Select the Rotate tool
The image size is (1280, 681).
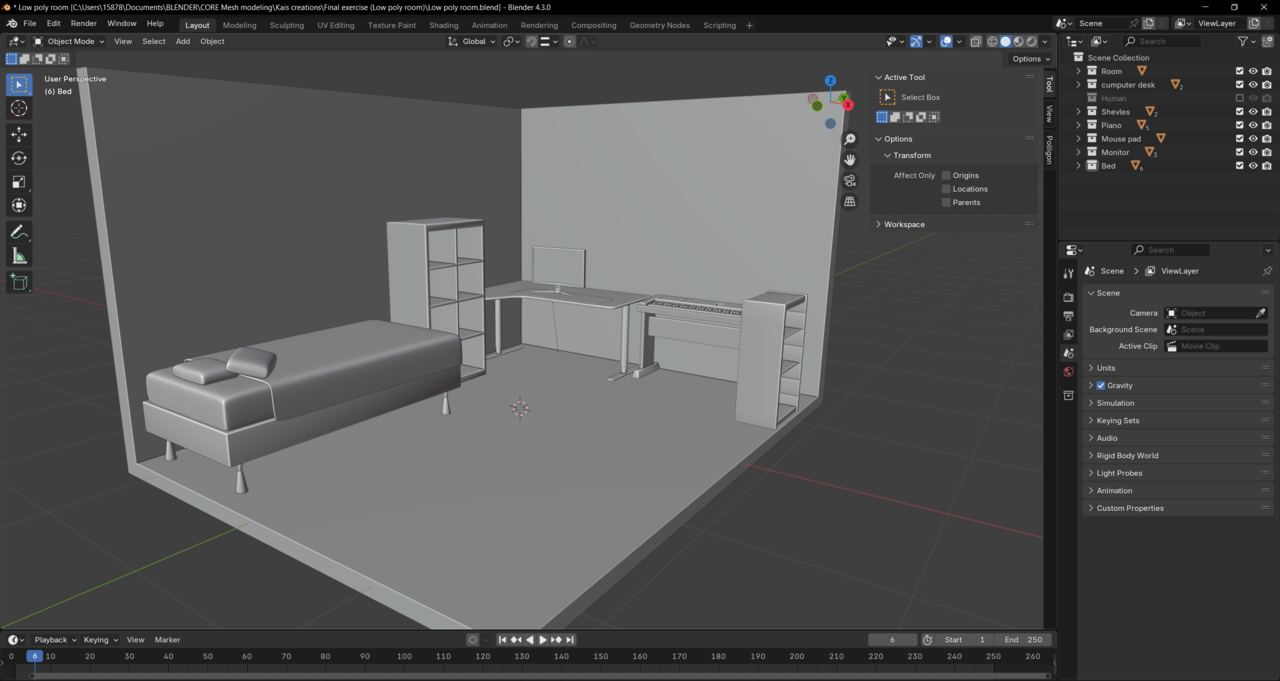coord(19,158)
